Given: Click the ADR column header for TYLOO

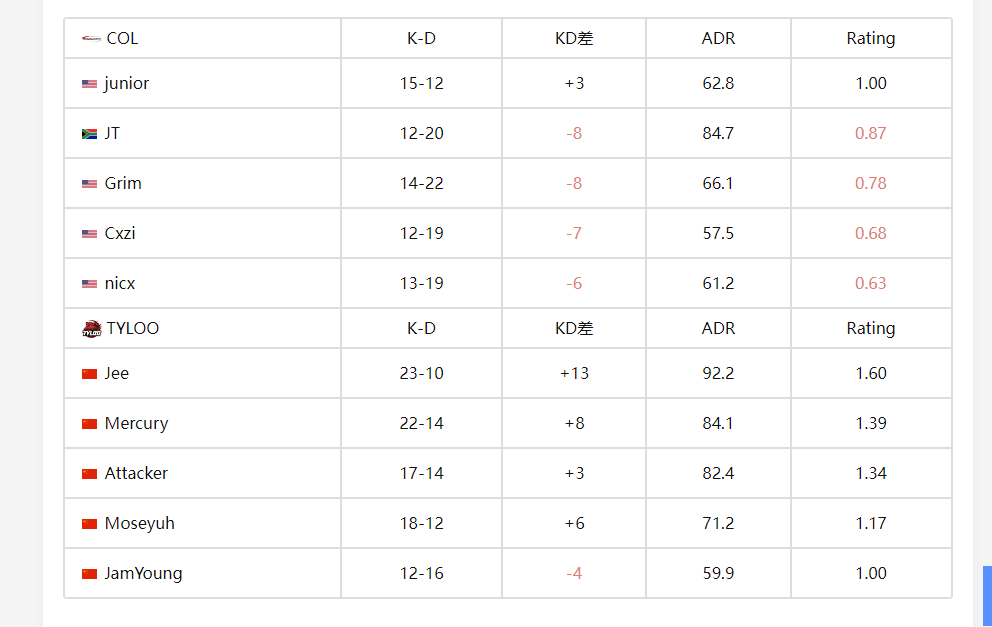Looking at the screenshot, I should click(x=718, y=328).
